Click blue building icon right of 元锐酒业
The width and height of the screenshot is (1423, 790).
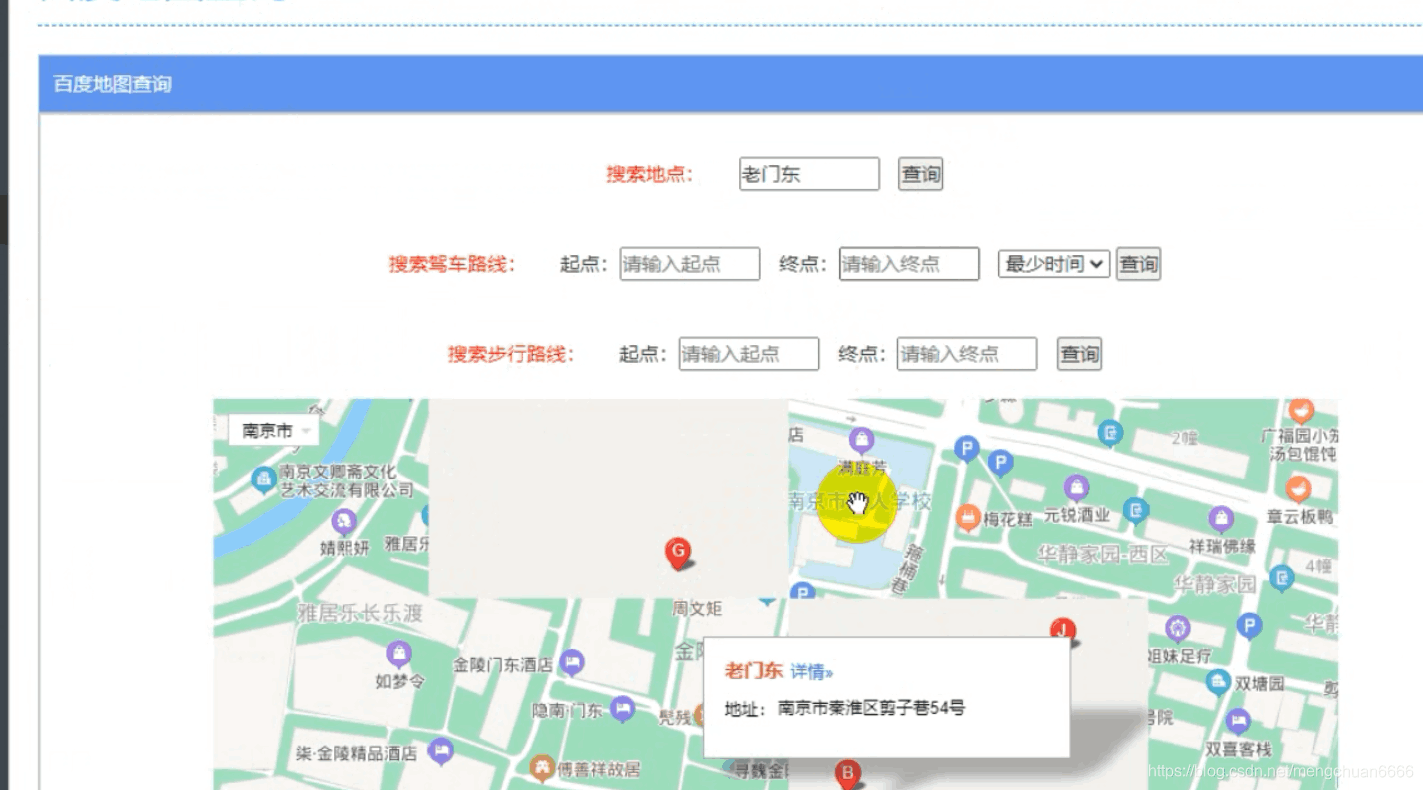pyautogui.click(x=1136, y=511)
